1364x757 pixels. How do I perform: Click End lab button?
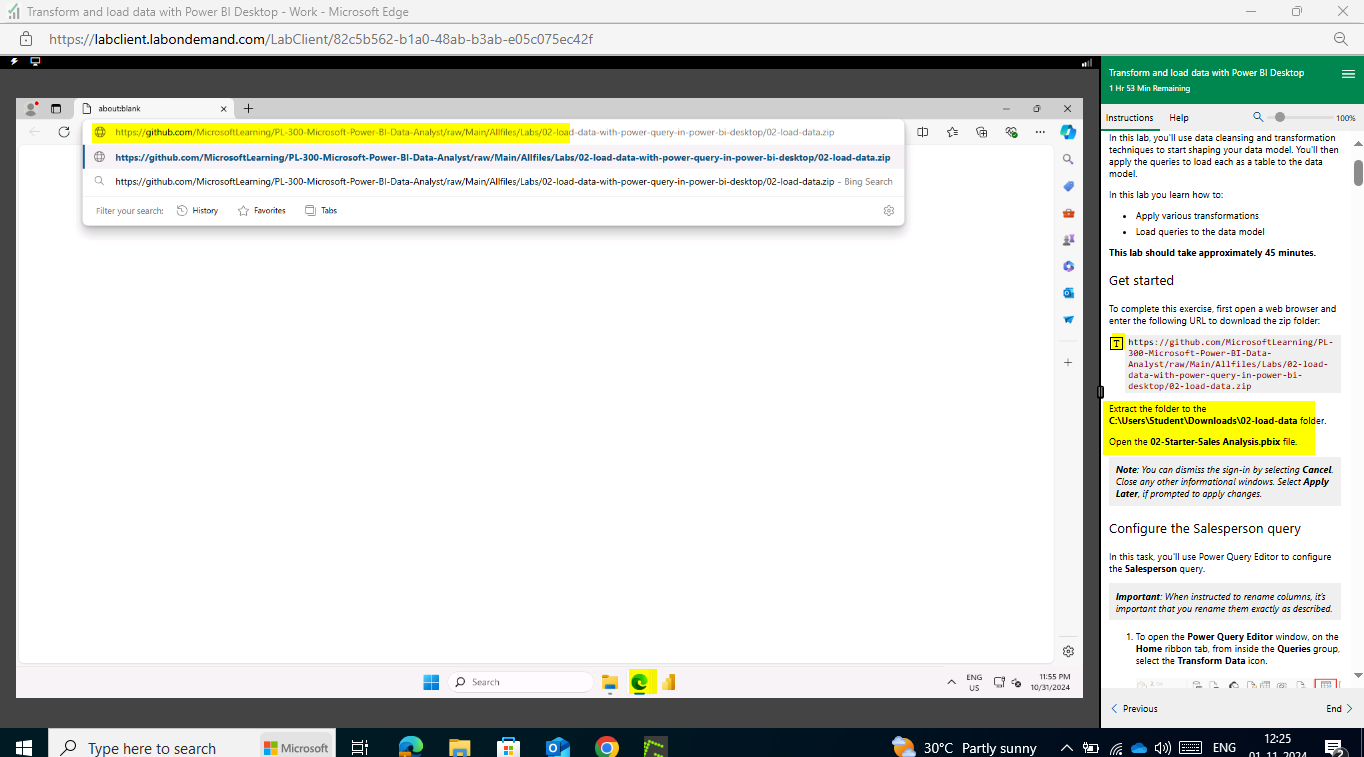coord(1339,709)
